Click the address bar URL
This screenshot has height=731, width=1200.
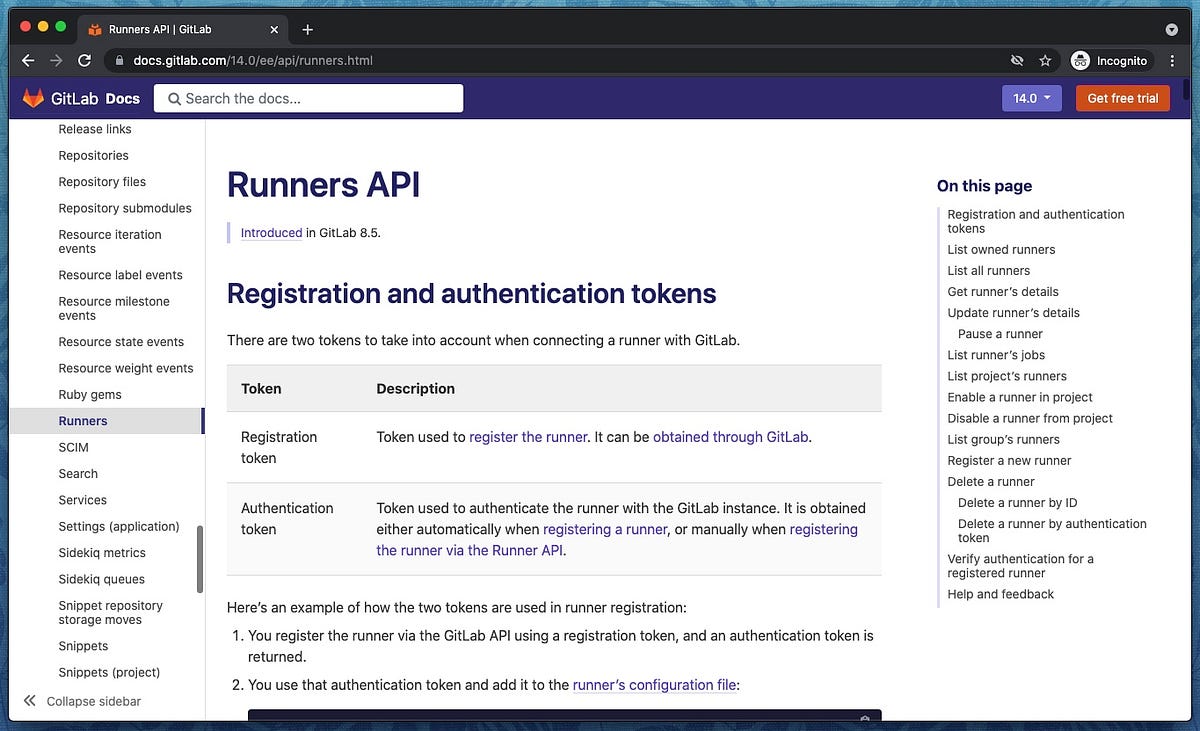(253, 61)
